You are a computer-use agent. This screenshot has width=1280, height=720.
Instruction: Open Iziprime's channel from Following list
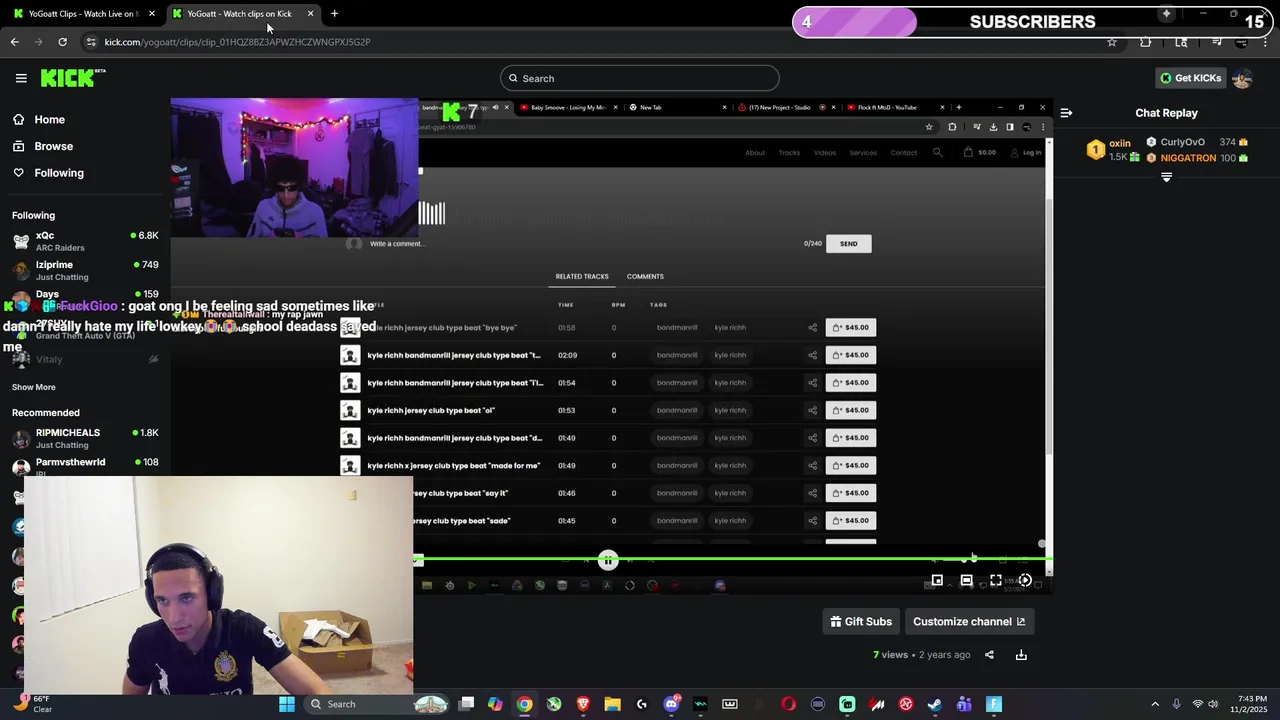[x=85, y=270]
